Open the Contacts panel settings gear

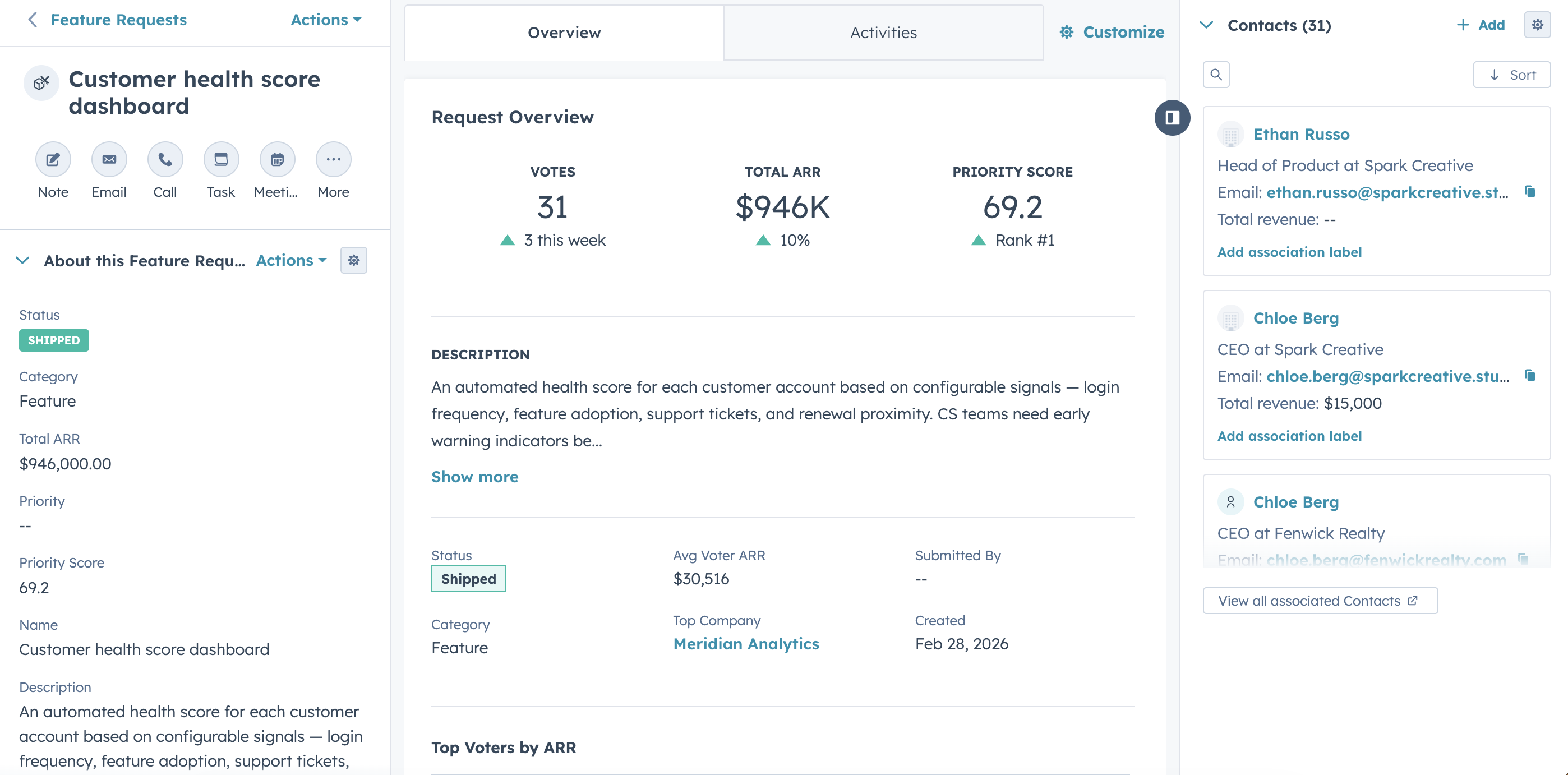click(1538, 24)
